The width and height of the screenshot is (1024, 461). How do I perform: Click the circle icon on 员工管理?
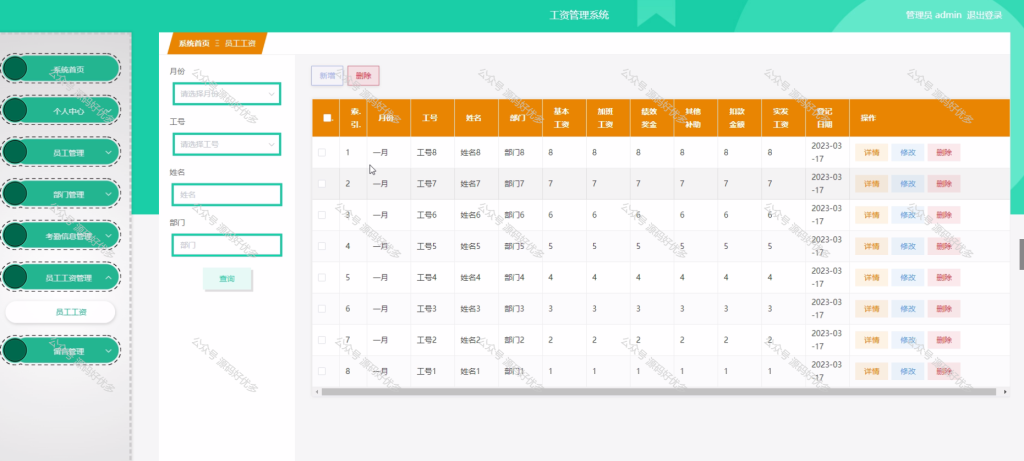(x=15, y=152)
